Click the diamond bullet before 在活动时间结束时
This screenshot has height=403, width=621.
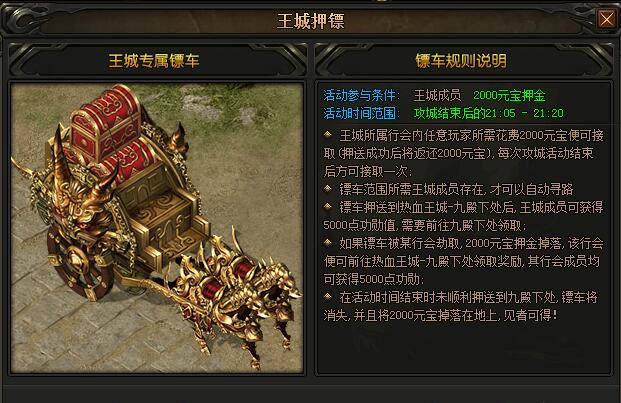(328, 296)
